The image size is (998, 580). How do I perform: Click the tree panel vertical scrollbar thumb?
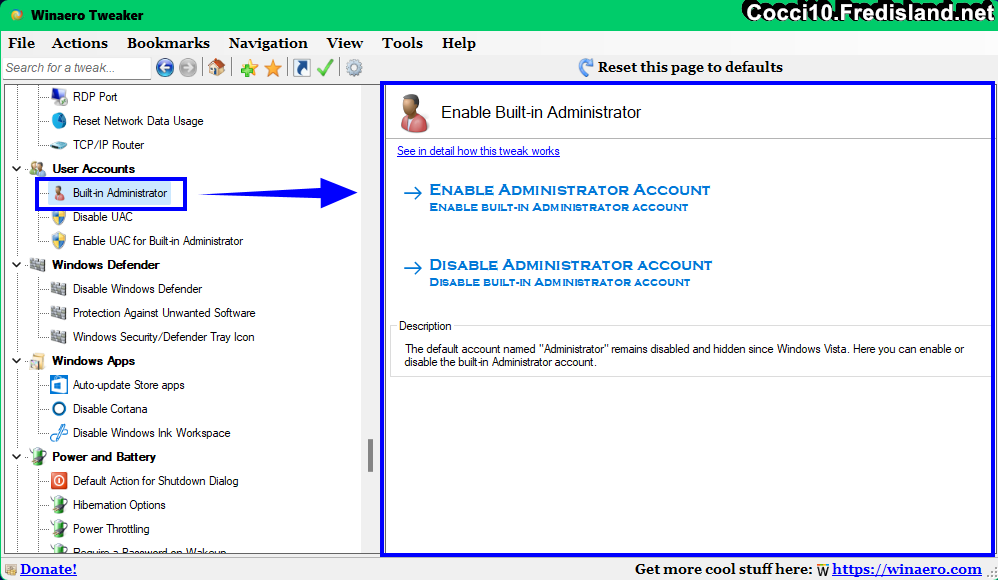coord(370,456)
